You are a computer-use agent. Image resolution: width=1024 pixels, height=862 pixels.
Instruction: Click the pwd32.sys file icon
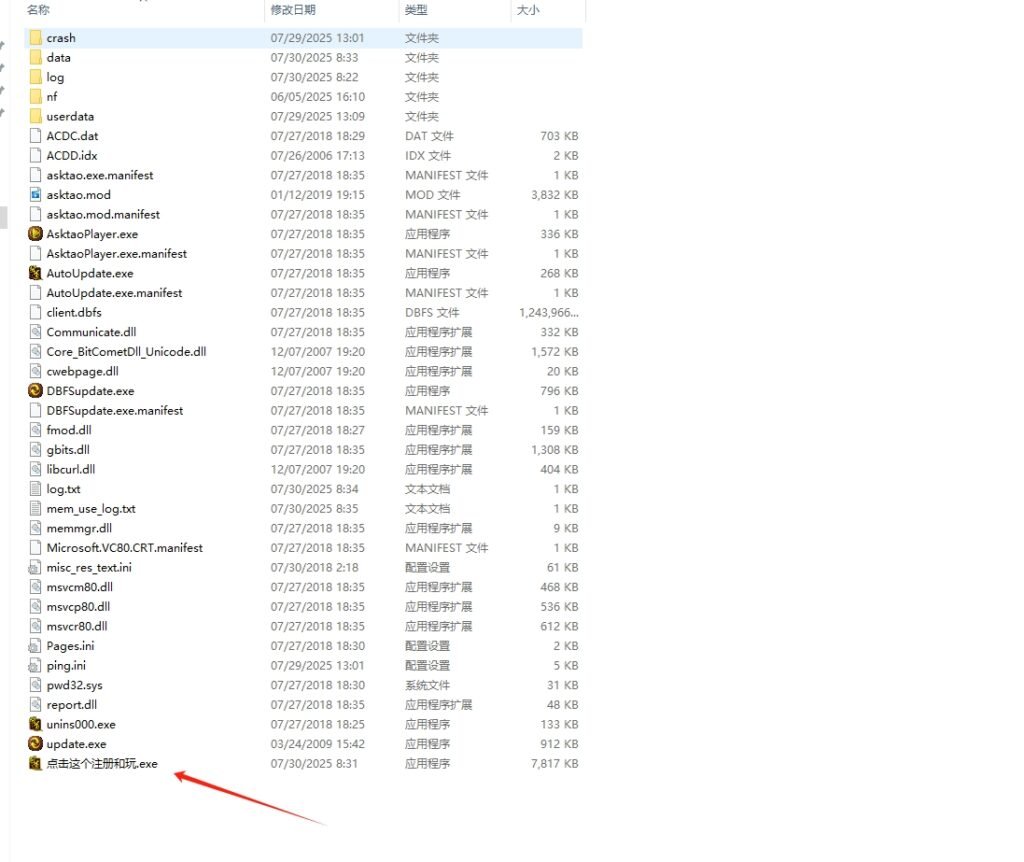tap(36, 685)
